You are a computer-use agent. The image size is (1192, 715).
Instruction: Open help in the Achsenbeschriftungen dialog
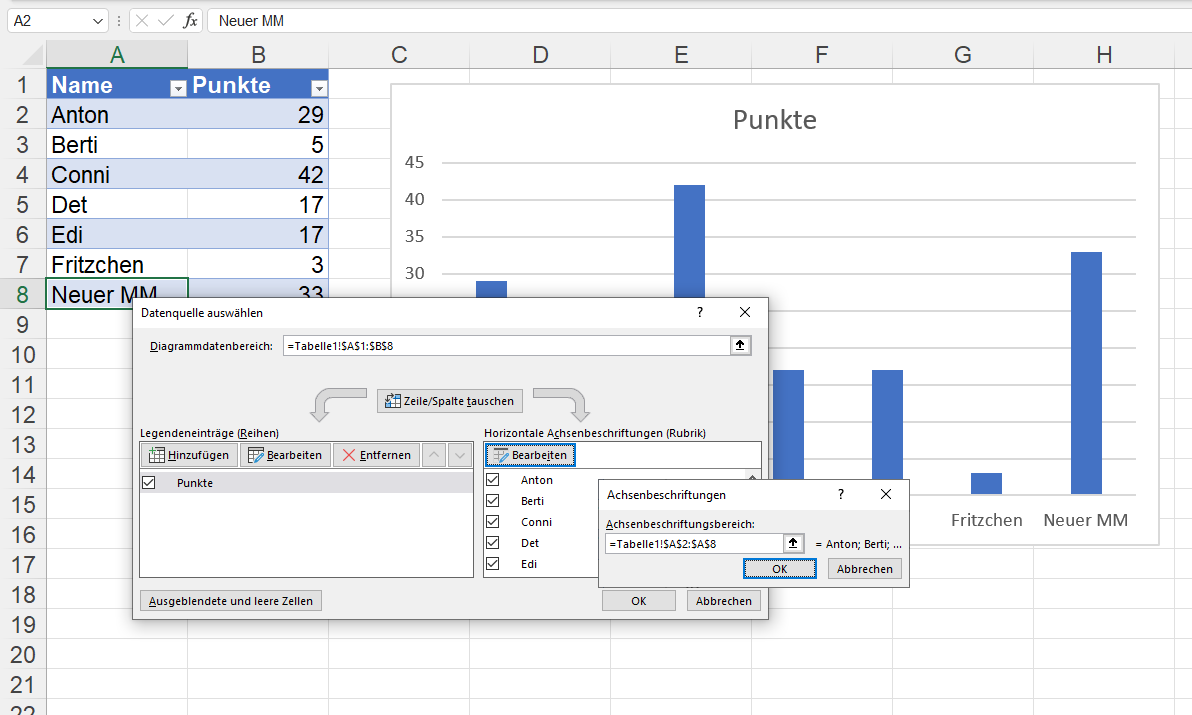coord(841,494)
